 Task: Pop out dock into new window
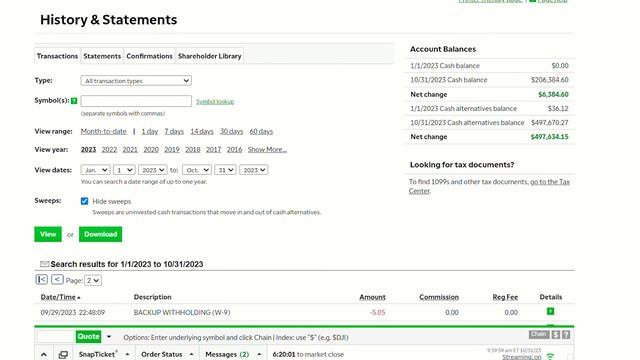(x=63, y=355)
